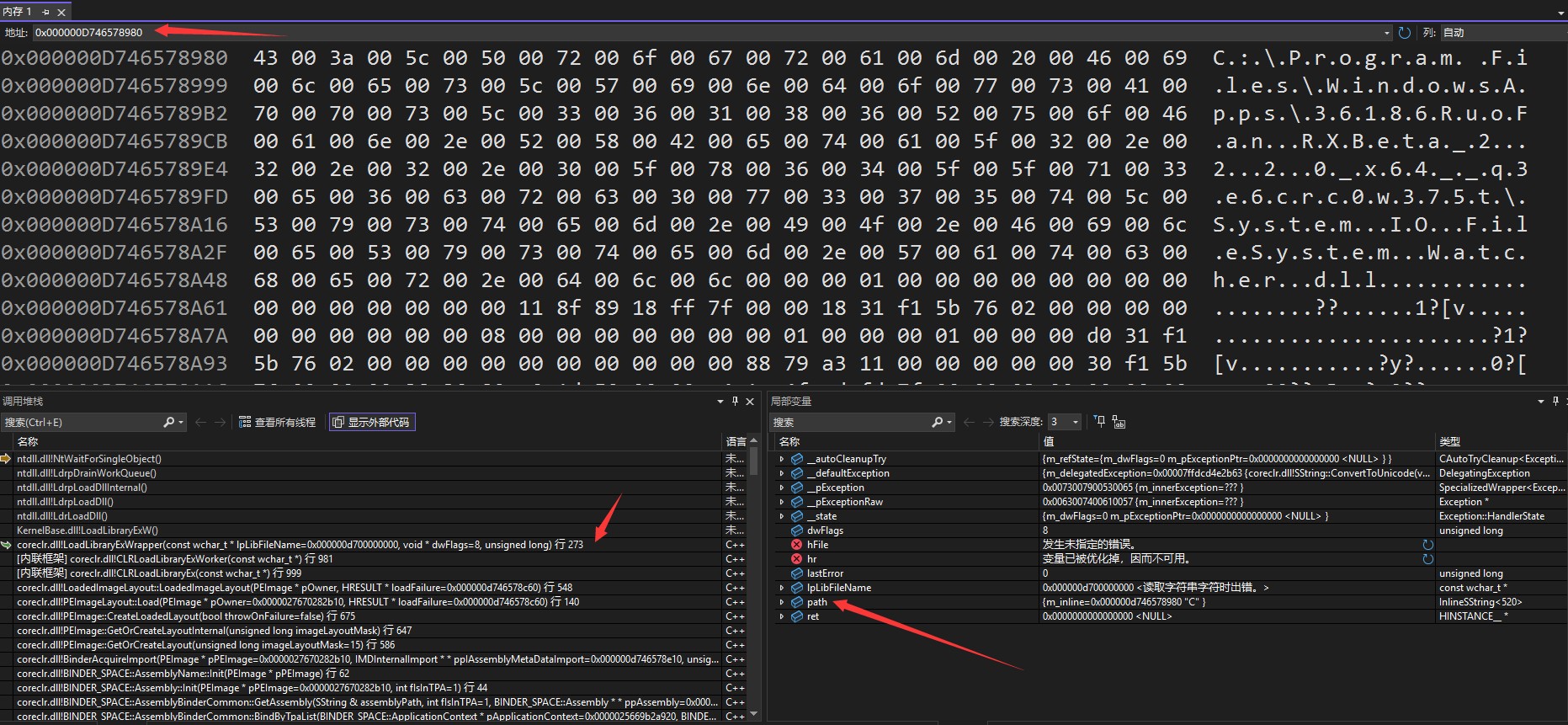This screenshot has width=1568, height=725.
Task: Open the memory address history dropdown
Action: pyautogui.click(x=1386, y=33)
